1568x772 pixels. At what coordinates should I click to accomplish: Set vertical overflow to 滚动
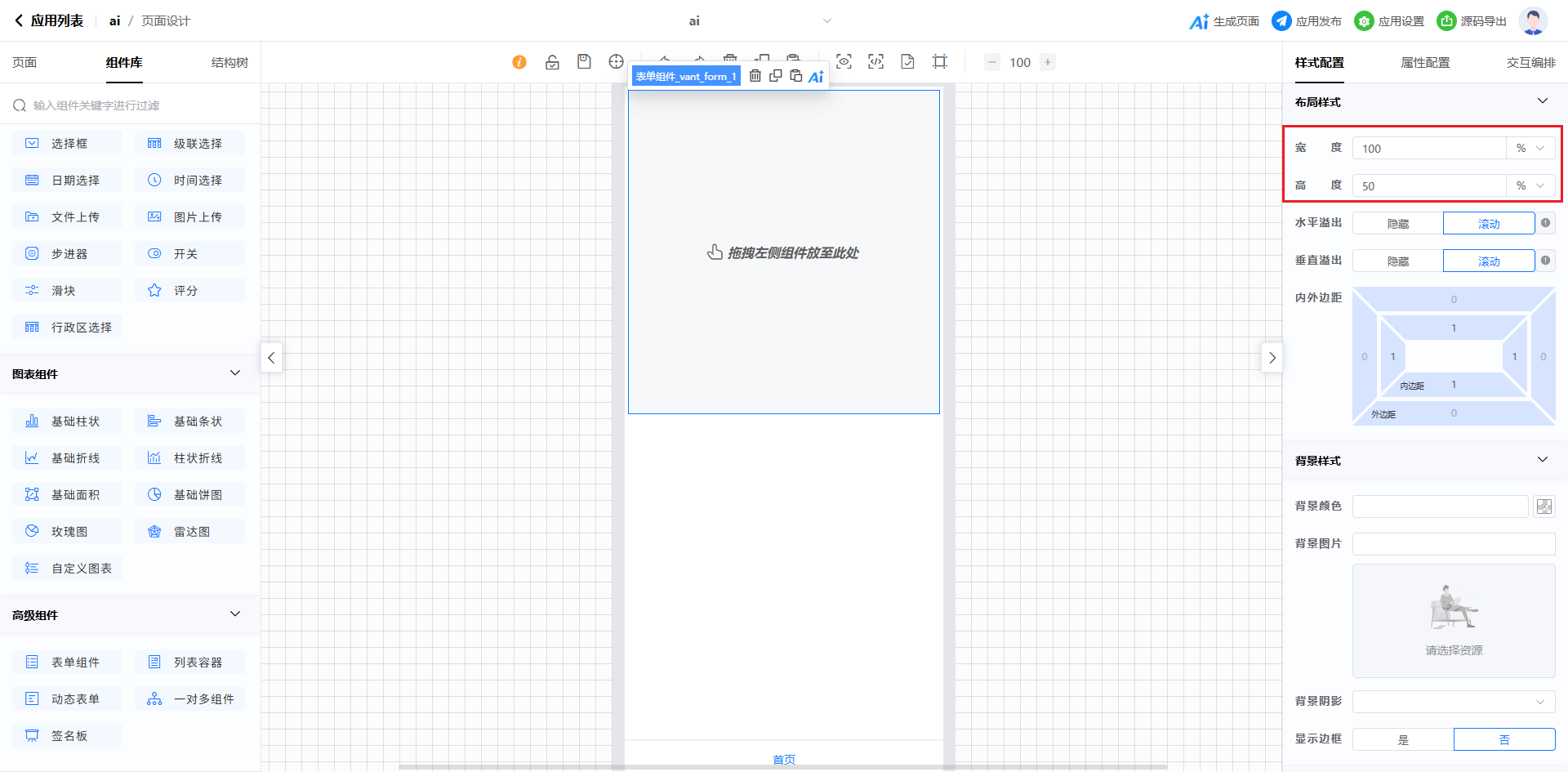coord(1488,261)
